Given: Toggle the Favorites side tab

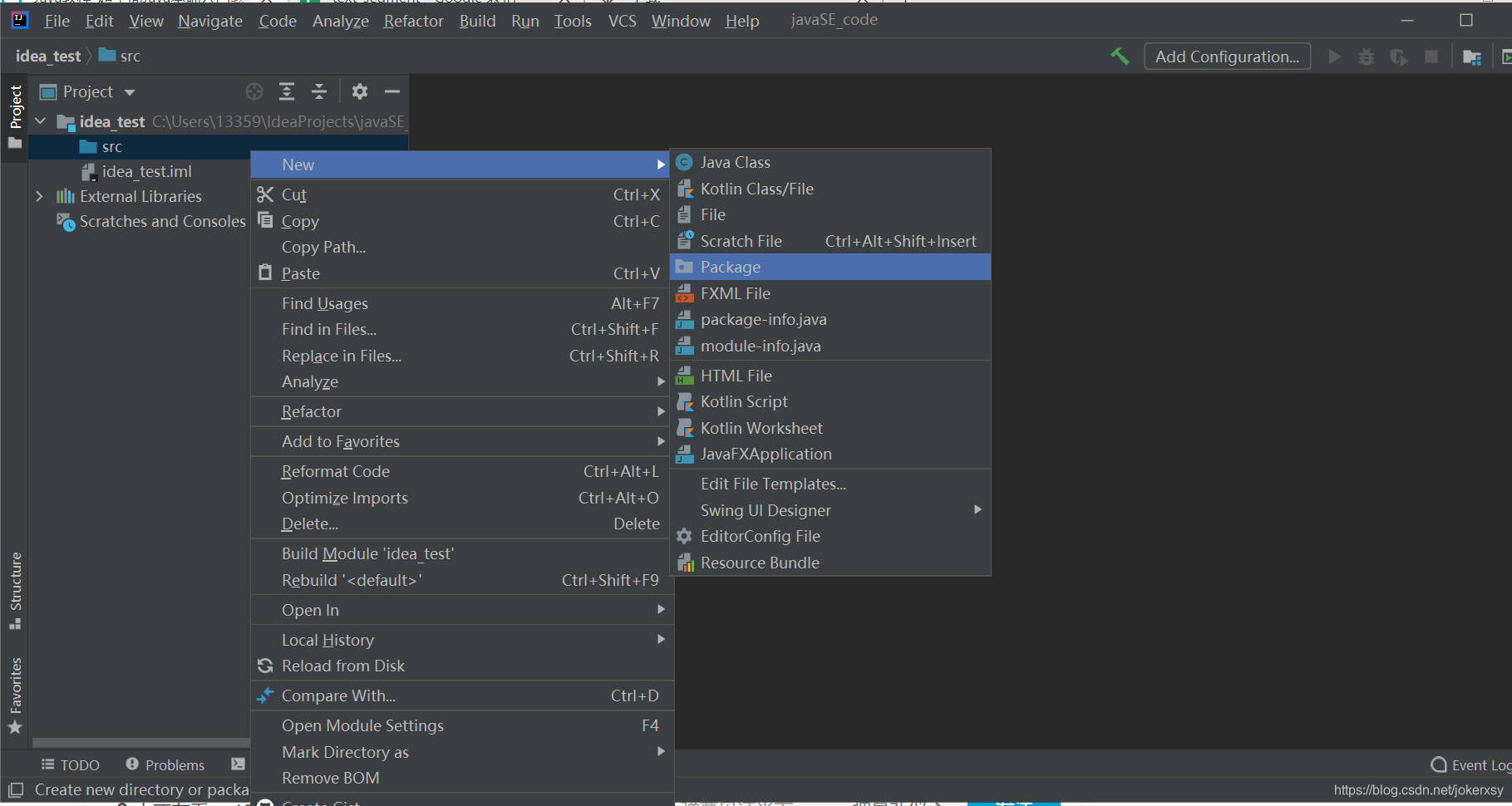Looking at the screenshot, I should (x=16, y=695).
